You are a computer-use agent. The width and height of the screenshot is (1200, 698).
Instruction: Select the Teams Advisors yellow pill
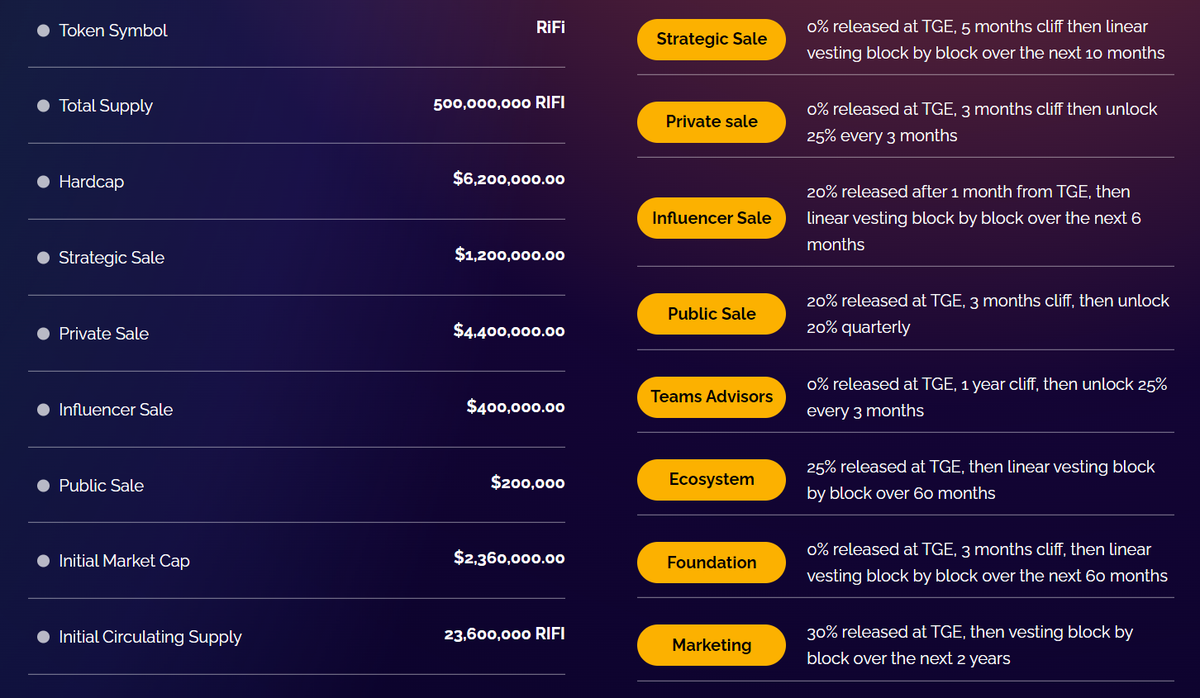click(711, 397)
